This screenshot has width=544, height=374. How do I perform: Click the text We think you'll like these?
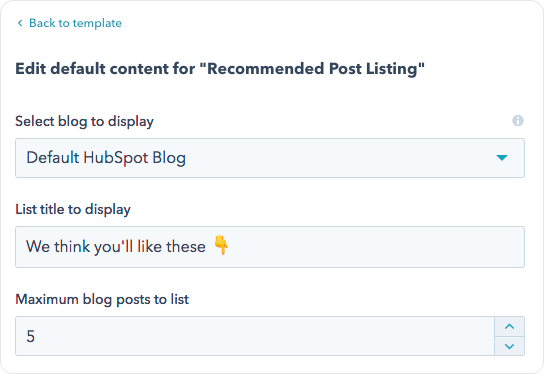(x=116, y=246)
